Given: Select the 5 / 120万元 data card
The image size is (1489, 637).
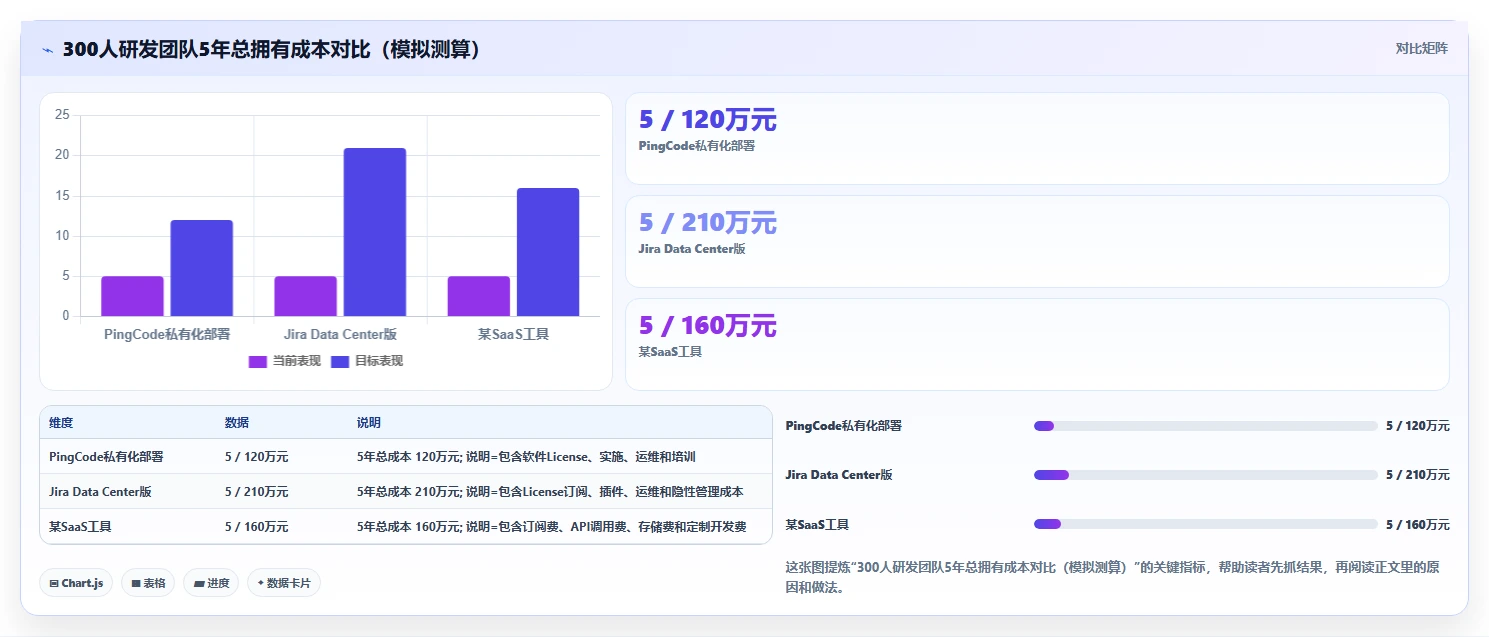Looking at the screenshot, I should [x=1037, y=138].
